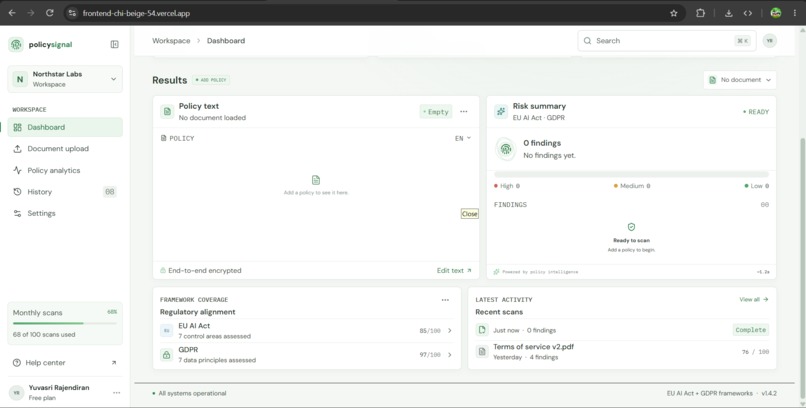Click the findings severity bar
806x408 pixels.
pos(631,175)
